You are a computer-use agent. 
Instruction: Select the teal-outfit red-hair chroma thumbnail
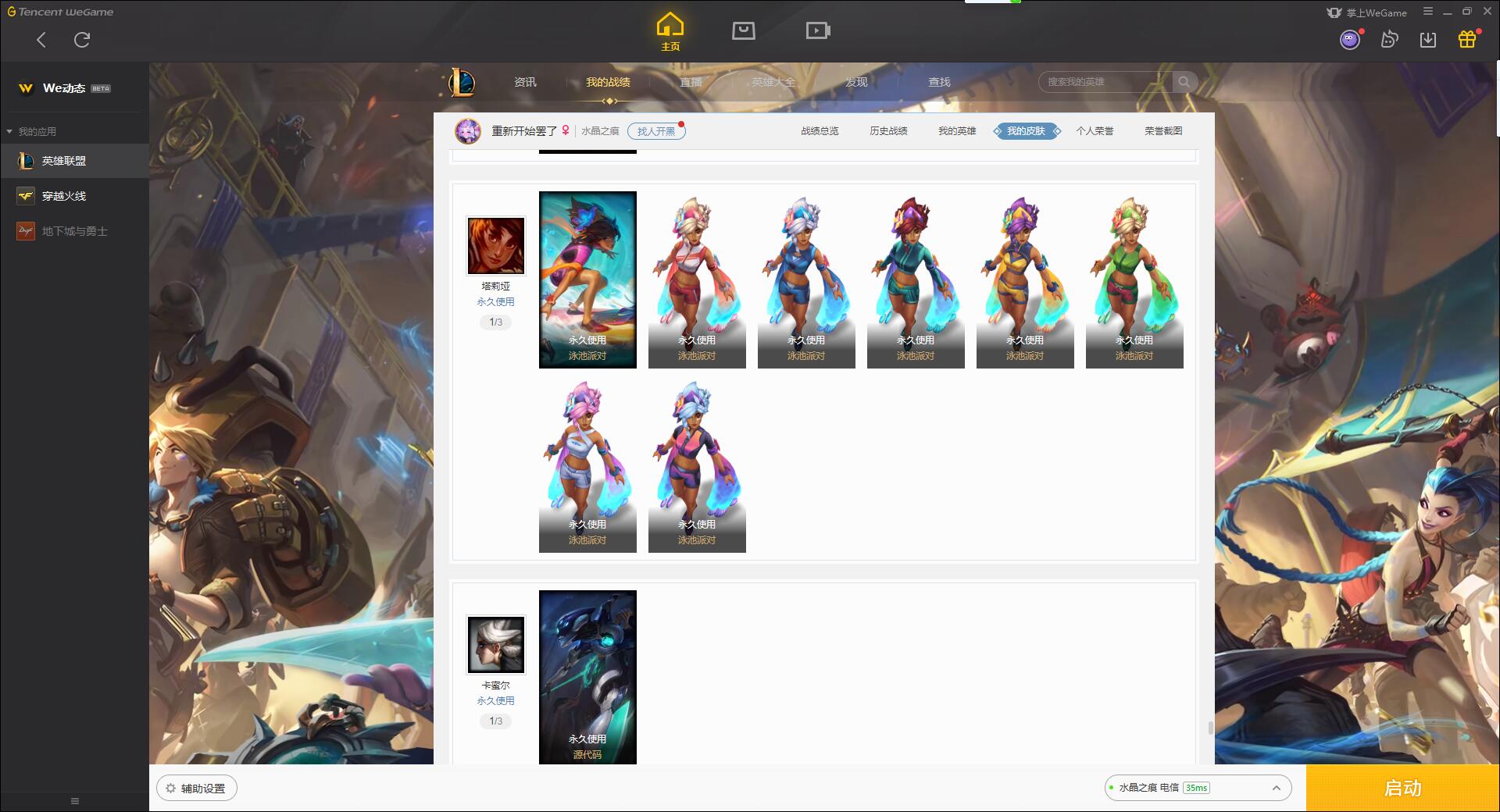point(916,280)
